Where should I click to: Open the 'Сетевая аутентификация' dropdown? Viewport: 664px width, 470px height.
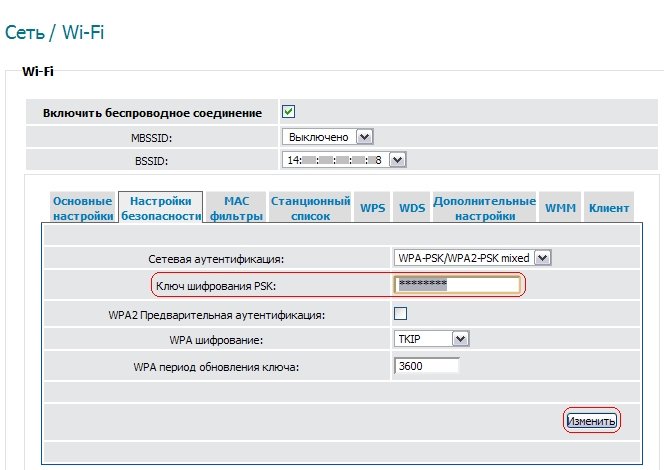pos(473,258)
